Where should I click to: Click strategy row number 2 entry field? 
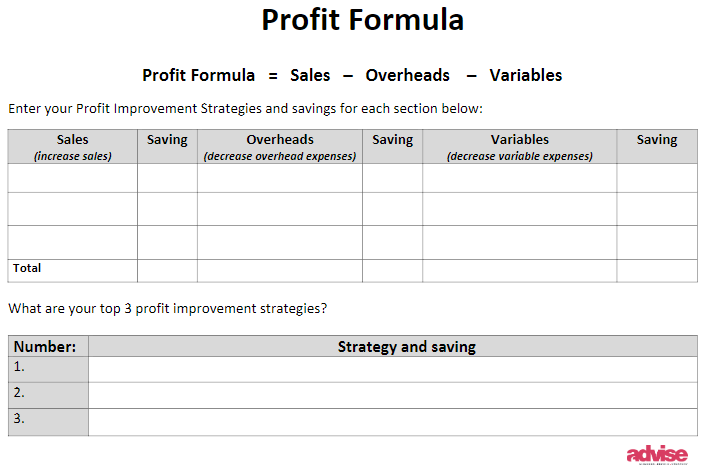coord(393,396)
